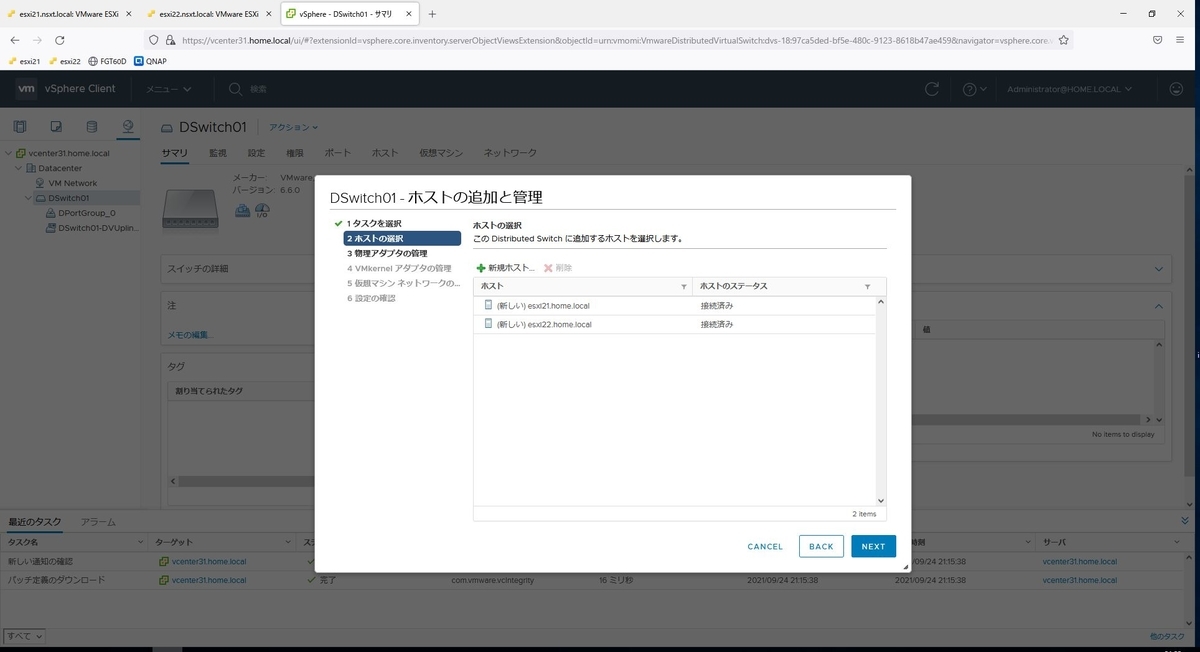
Task: Collapse the Datacenter tree node
Action: pos(18,168)
